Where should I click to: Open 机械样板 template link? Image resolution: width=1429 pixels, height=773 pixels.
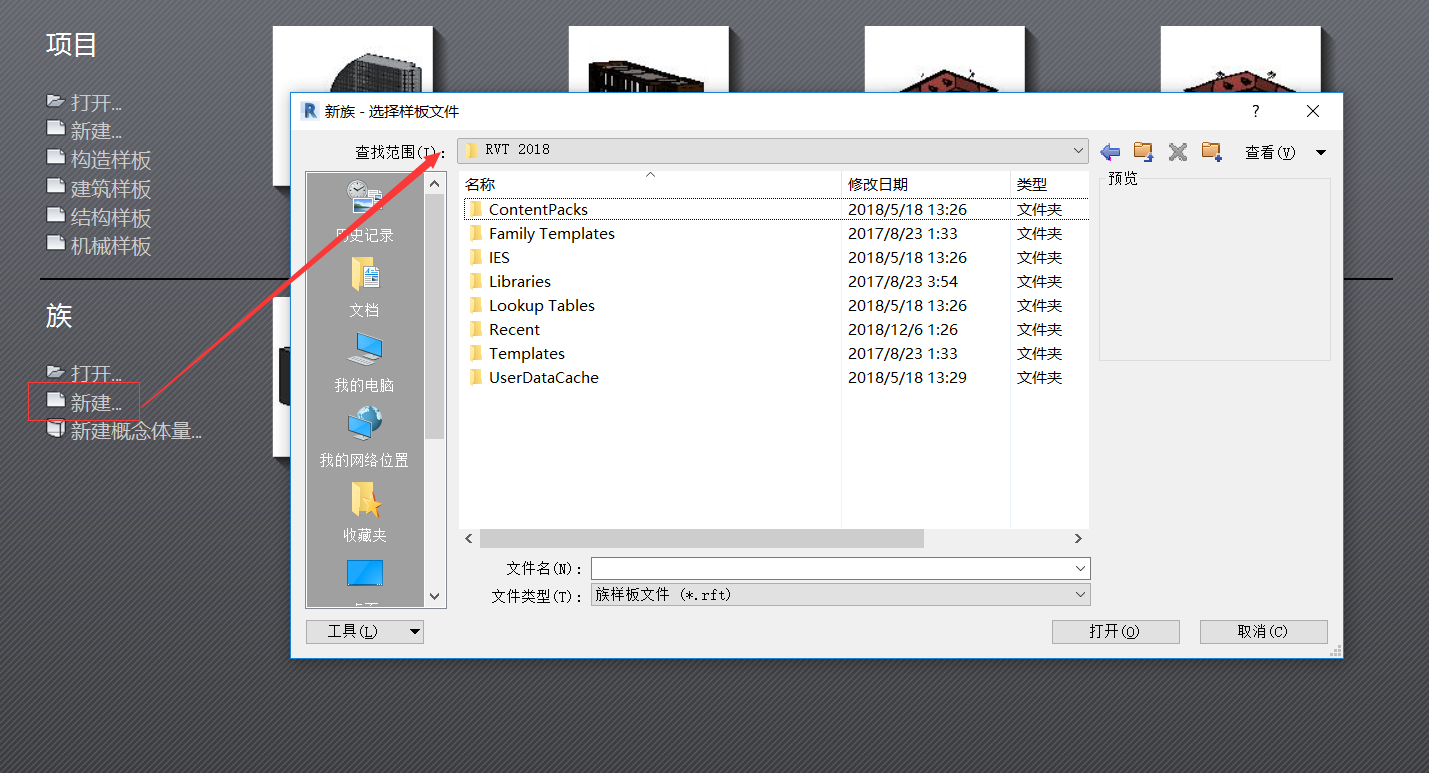point(99,246)
